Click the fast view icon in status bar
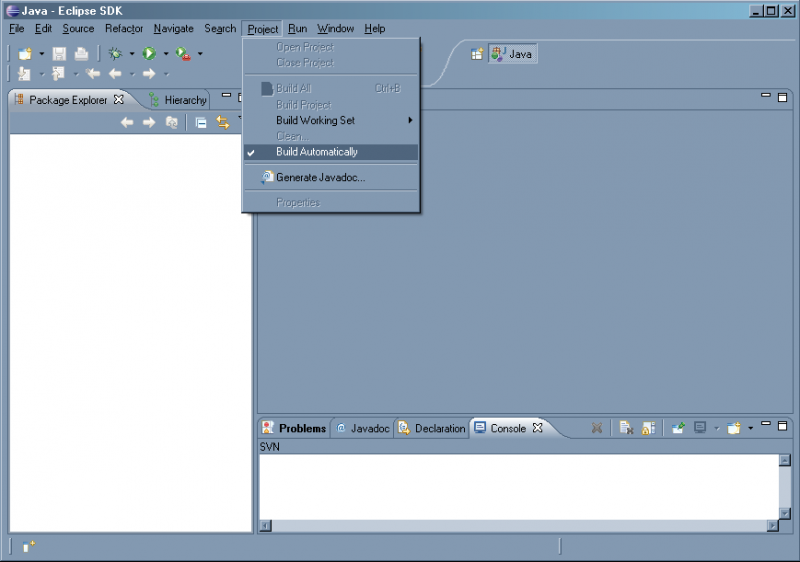The width and height of the screenshot is (800, 562). 29,546
